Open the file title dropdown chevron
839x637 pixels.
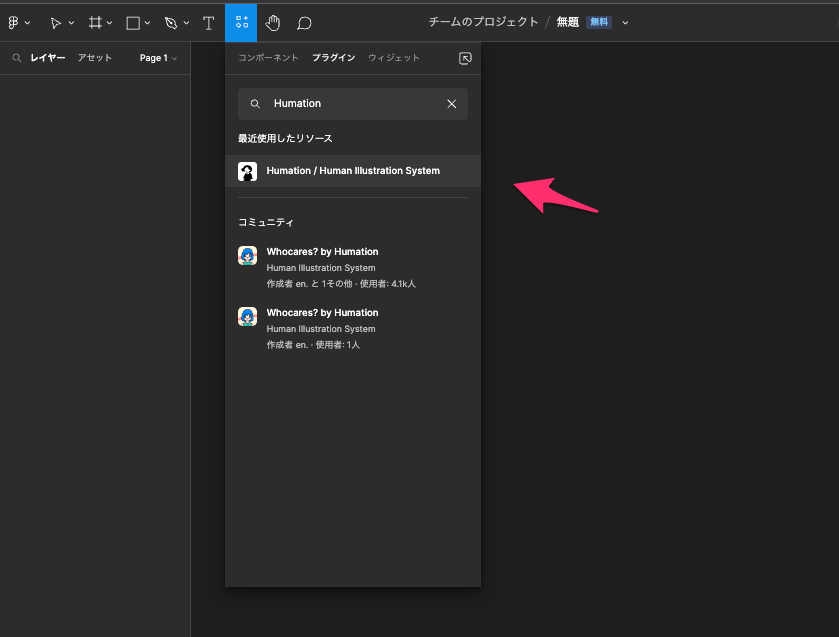625,22
